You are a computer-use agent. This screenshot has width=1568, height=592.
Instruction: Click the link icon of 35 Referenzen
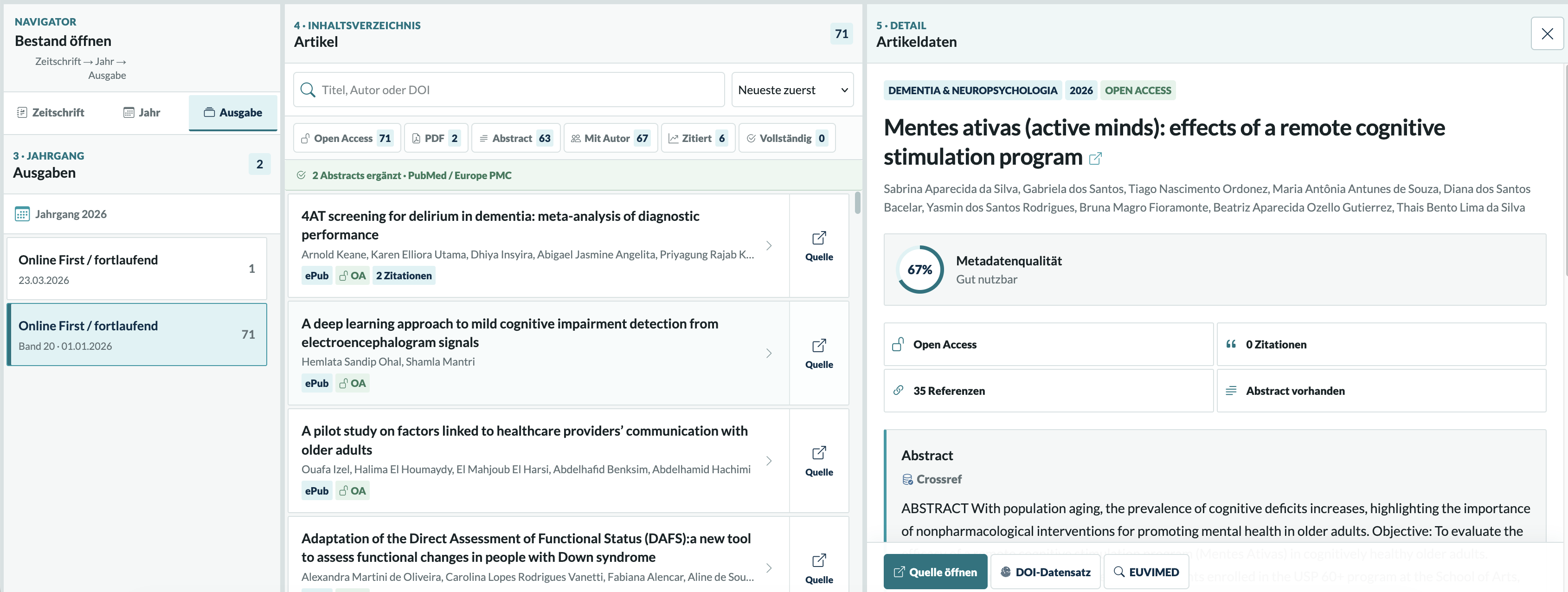point(898,390)
